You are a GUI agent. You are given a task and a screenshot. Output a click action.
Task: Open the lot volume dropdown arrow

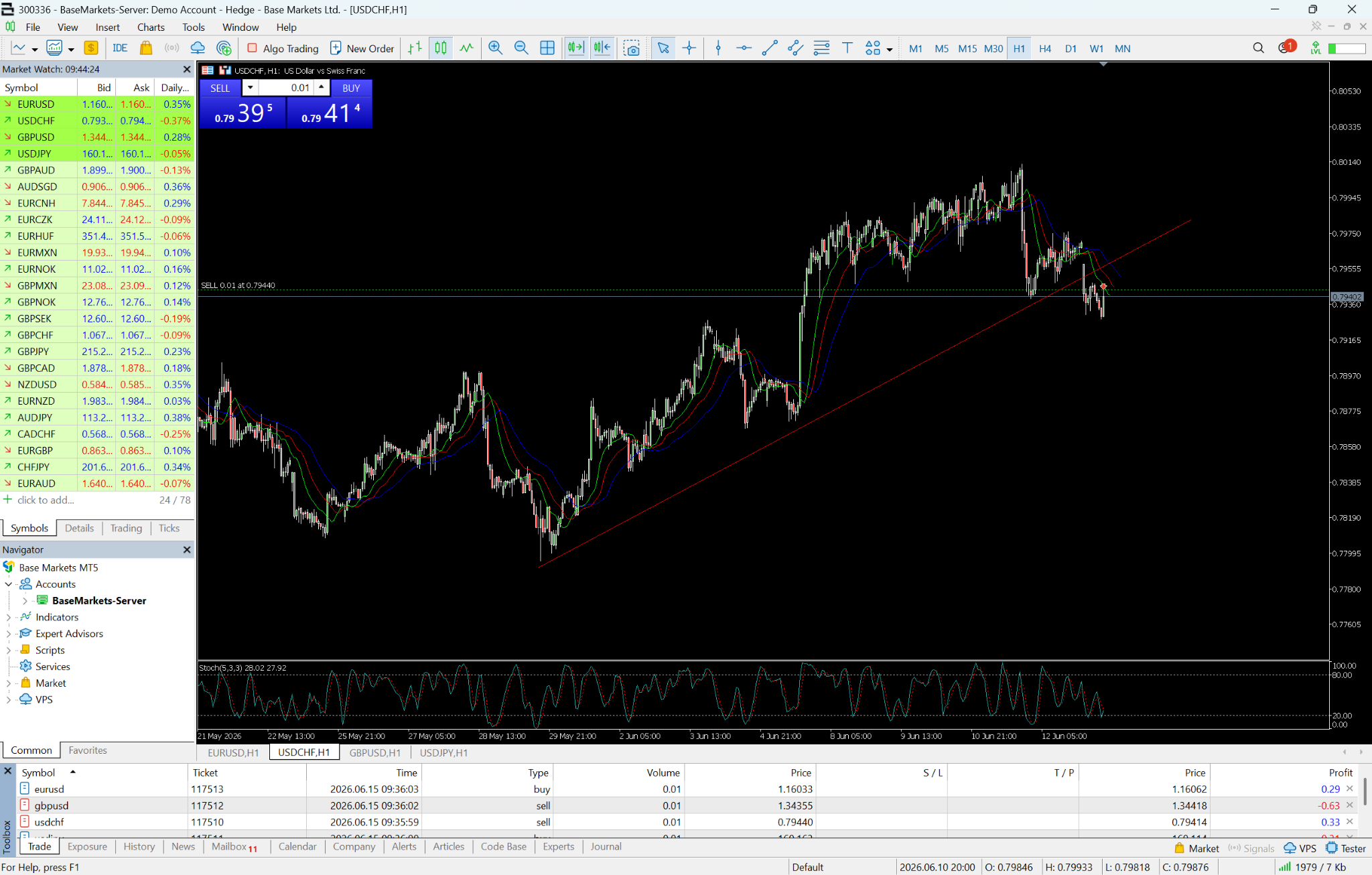pos(250,88)
